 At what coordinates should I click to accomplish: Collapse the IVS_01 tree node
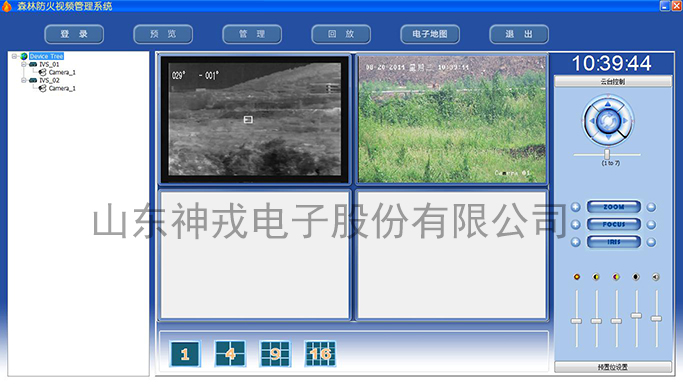click(24, 64)
